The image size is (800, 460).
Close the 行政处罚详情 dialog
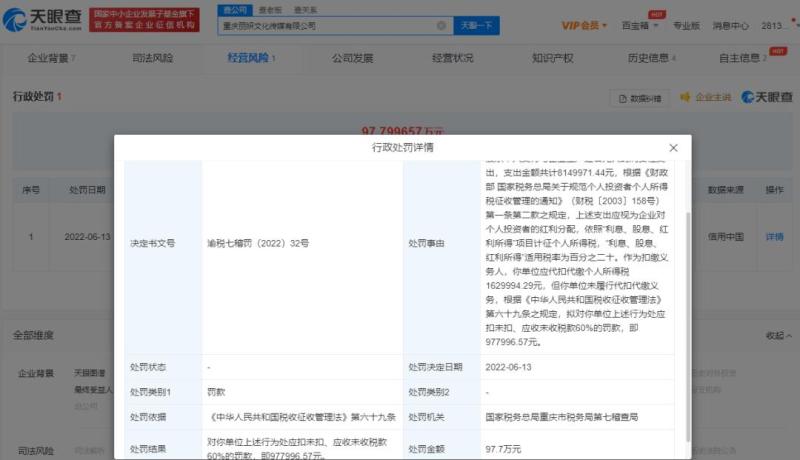[x=673, y=148]
